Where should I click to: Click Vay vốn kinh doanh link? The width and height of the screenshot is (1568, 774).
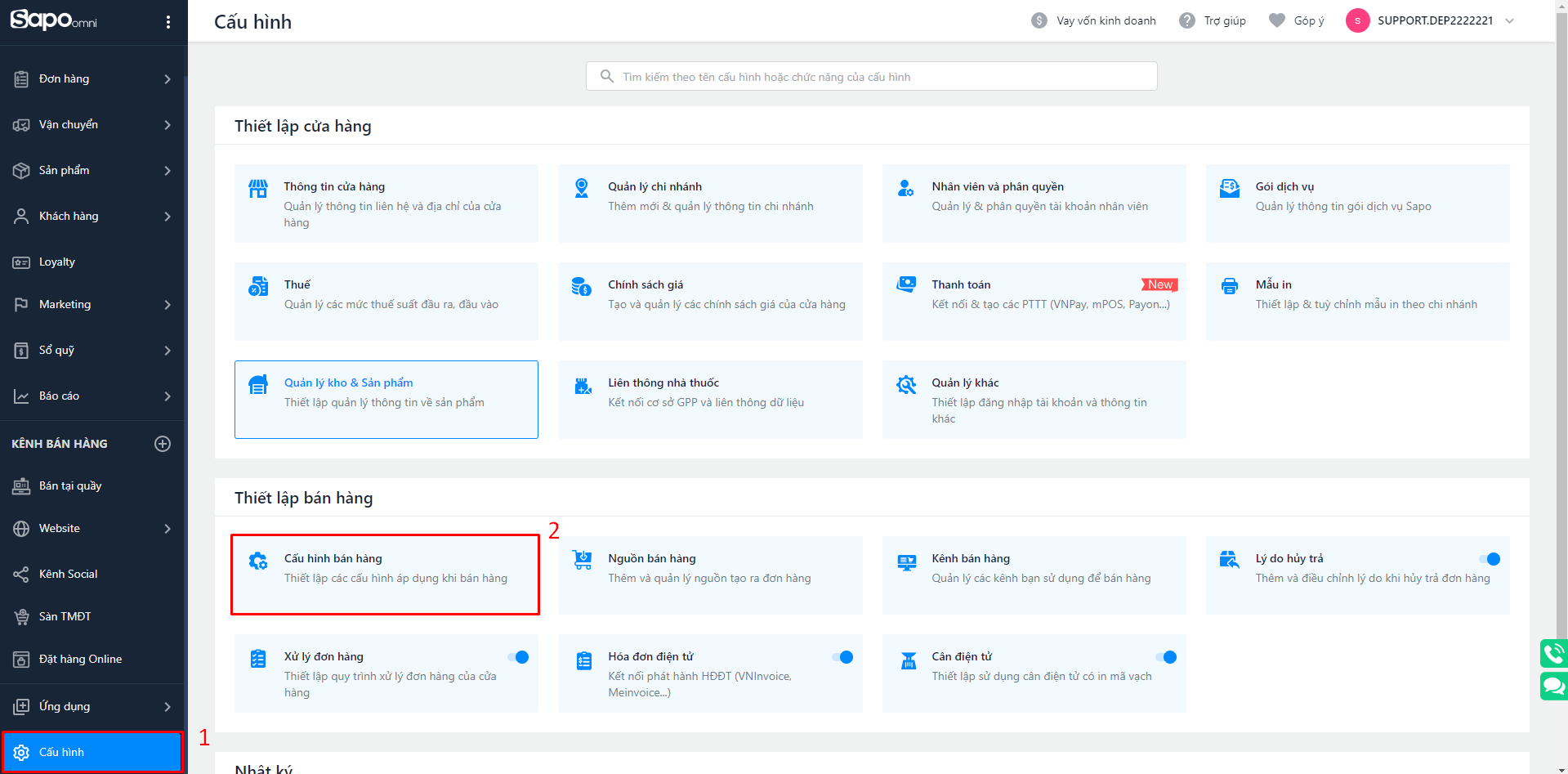tap(1093, 20)
